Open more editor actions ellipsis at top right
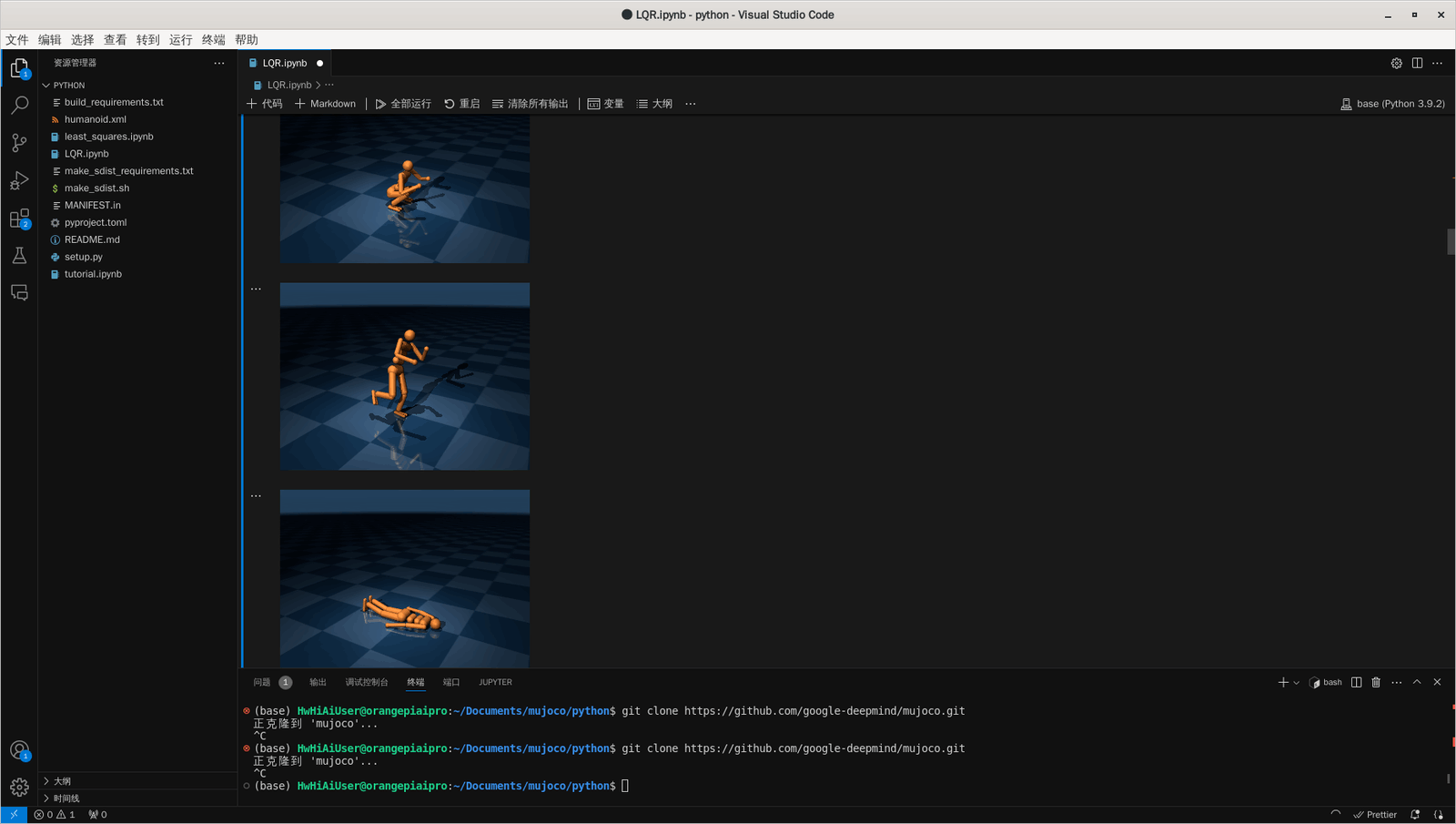Viewport: 1456px width, 824px height. tap(1438, 63)
